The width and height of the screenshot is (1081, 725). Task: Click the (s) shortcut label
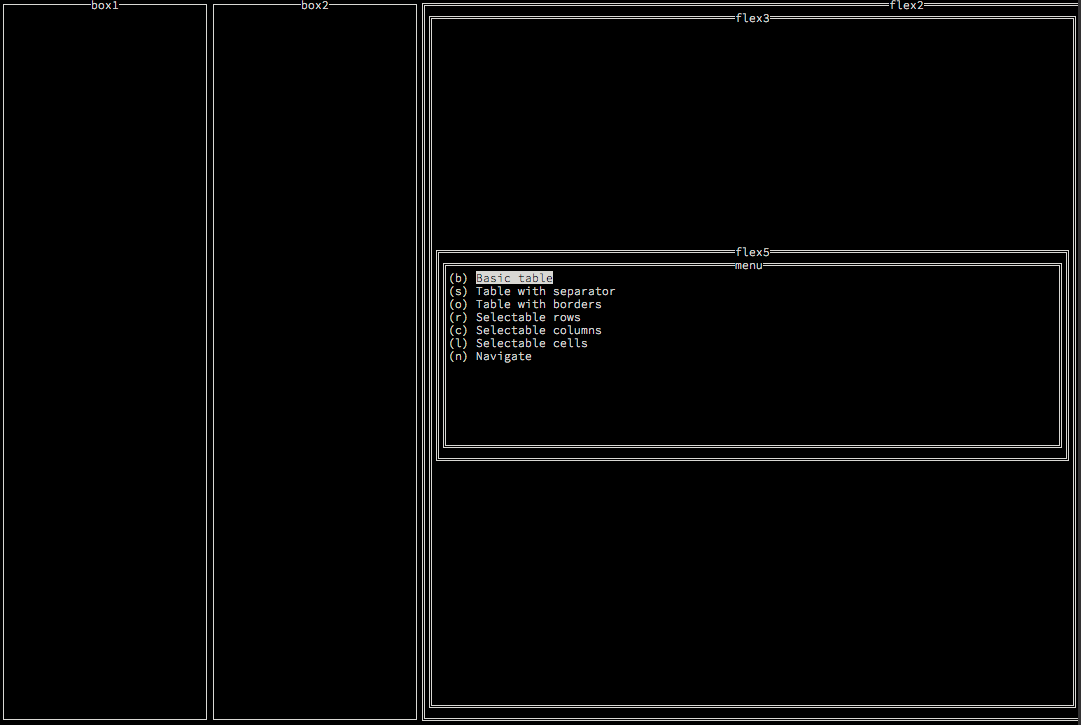pos(458,291)
